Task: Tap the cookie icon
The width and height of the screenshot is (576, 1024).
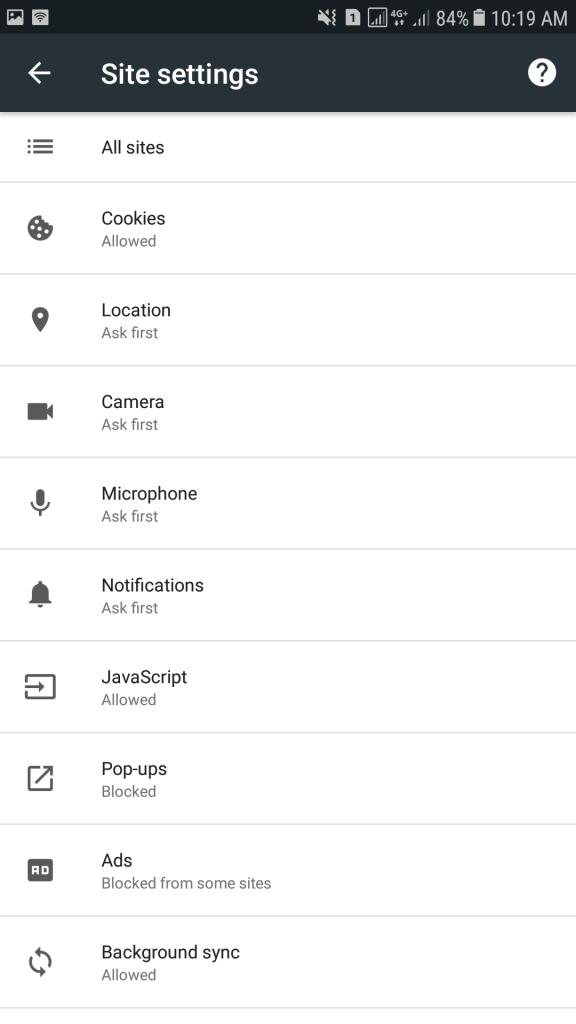Action: pos(40,229)
